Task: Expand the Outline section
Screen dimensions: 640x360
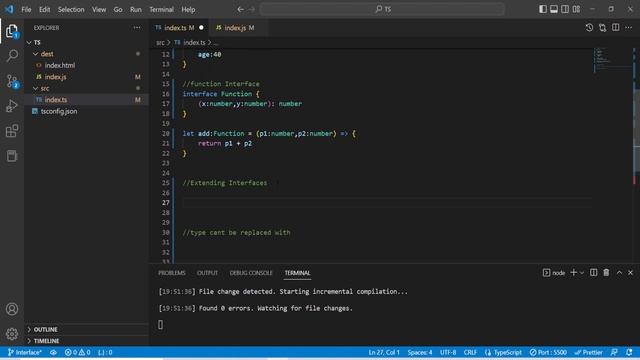Action: pyautogui.click(x=86, y=329)
